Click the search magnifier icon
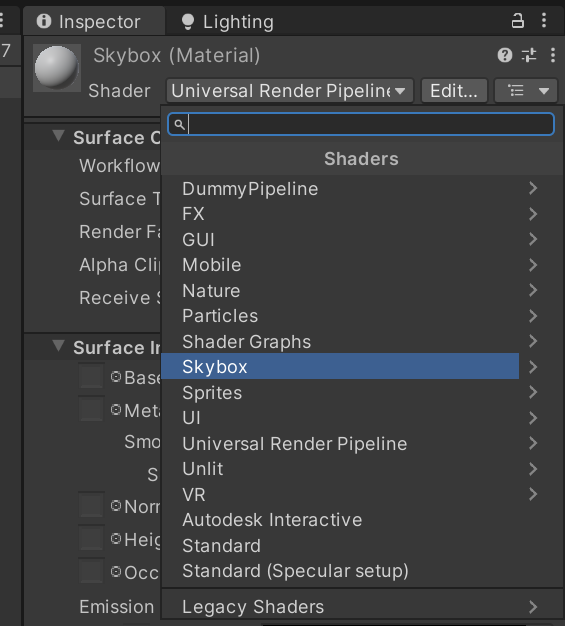The image size is (565, 626). (x=179, y=125)
